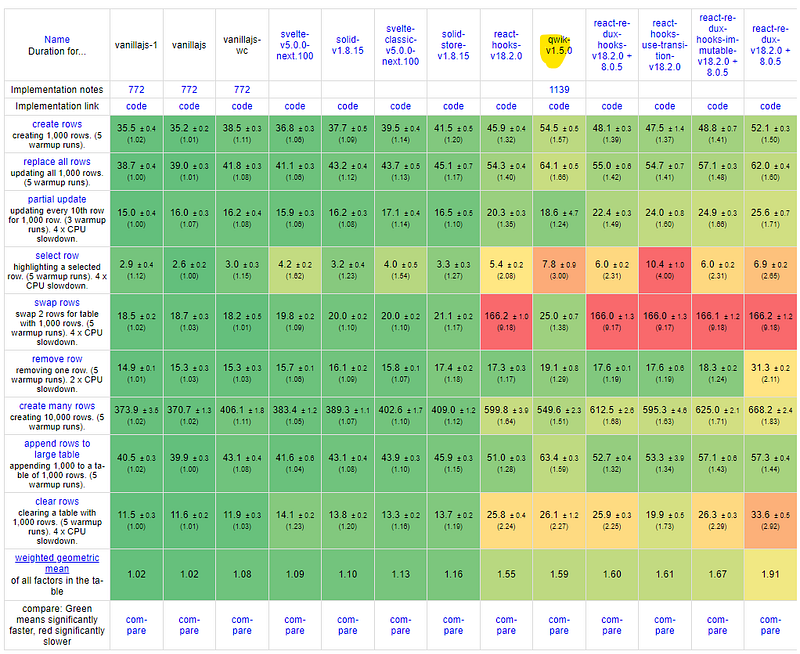Open react-hooks-use-transition-v18.2.0 header link
The width and height of the screenshot is (800, 654).
(x=664, y=45)
